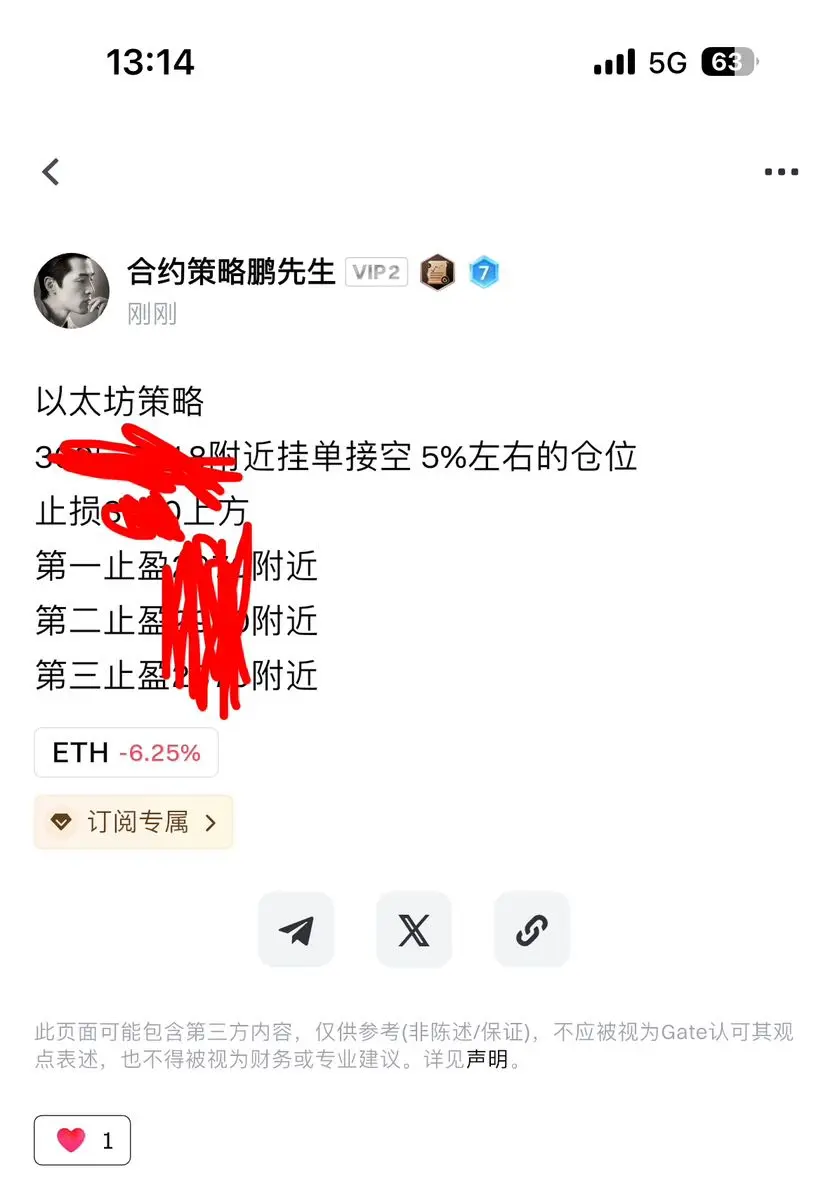
Task: Copy the post link icon
Action: (532, 930)
